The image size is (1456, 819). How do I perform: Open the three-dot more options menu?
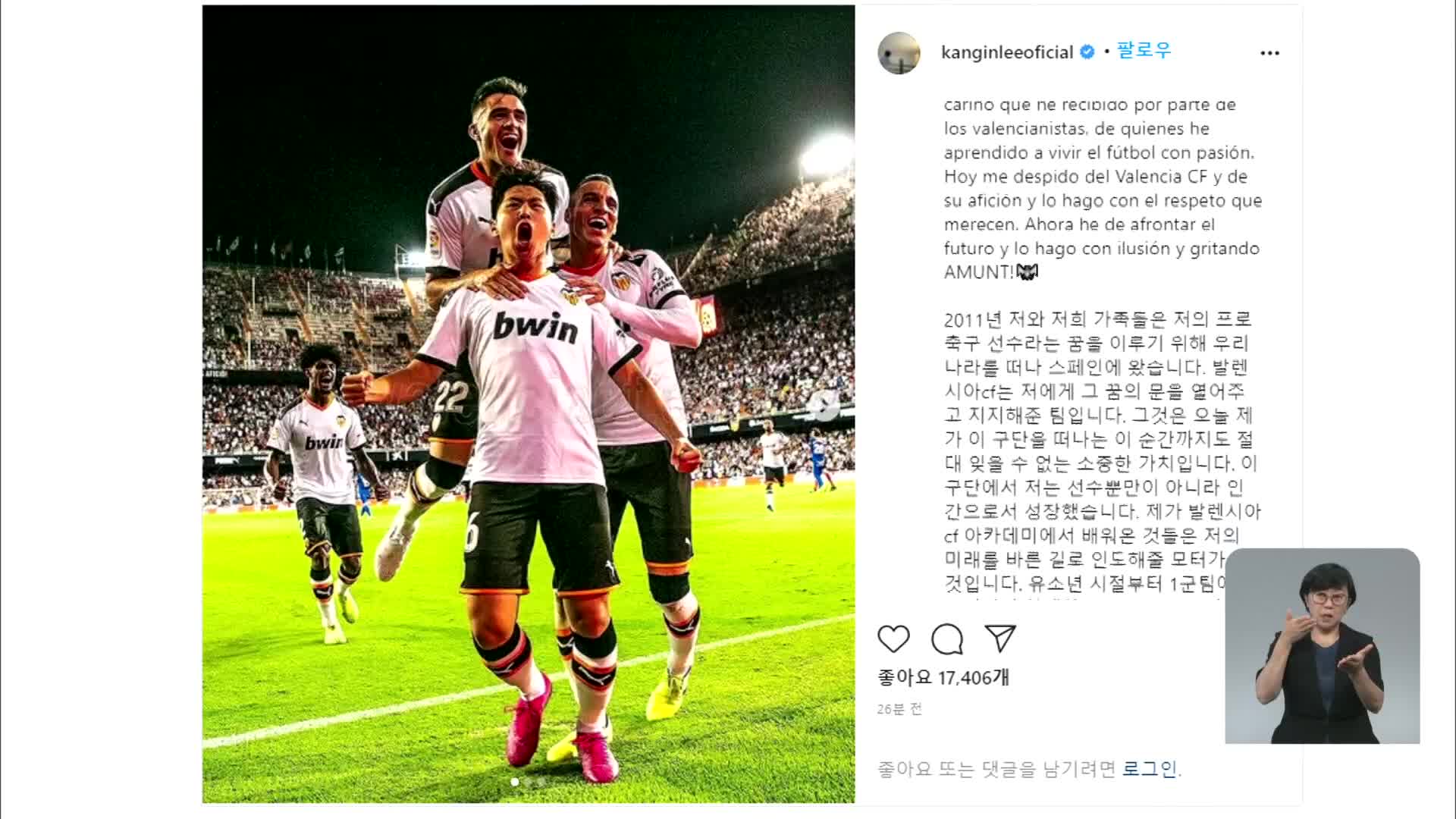tap(1269, 52)
